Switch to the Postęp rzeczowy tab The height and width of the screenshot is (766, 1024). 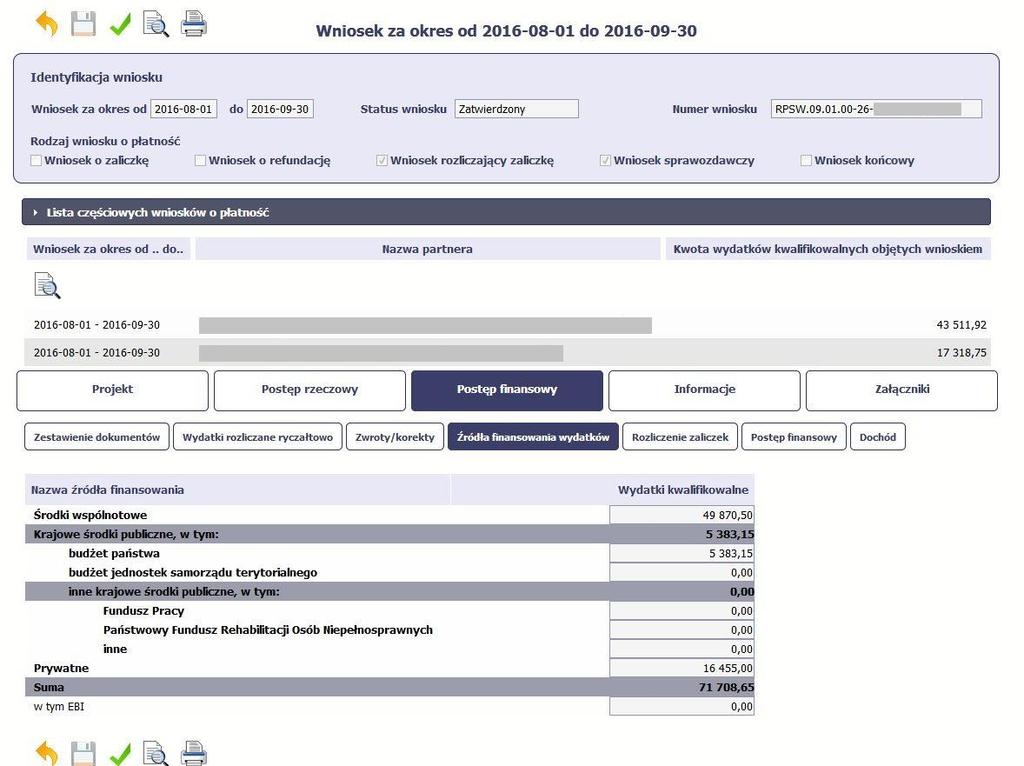tap(310, 390)
